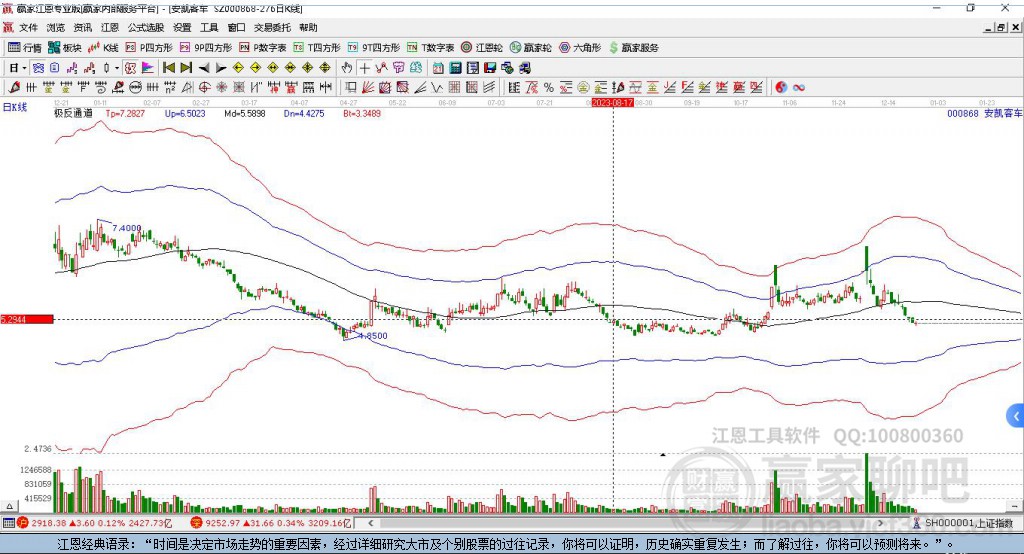The width and height of the screenshot is (1024, 554).
Task: Expand the 日 period dropdown
Action: (x=24, y=68)
